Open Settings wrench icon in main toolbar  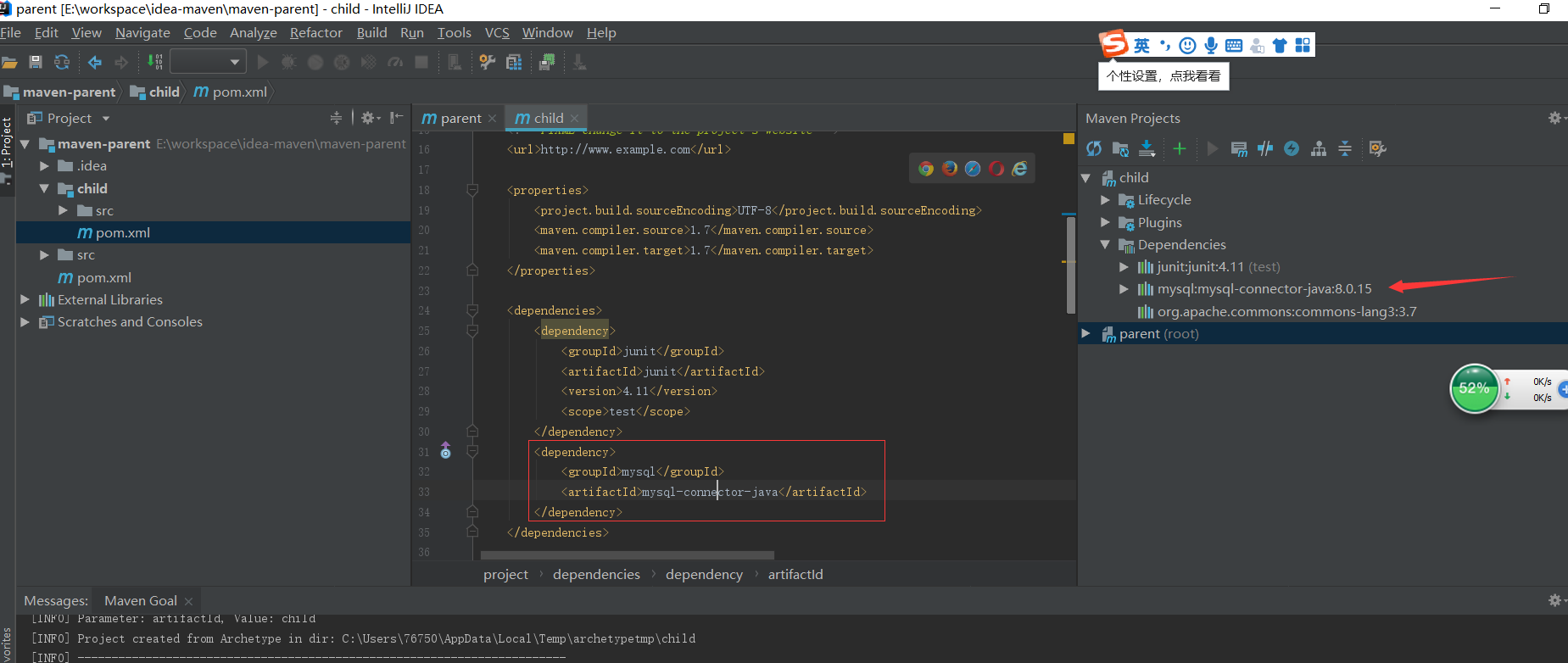coord(487,62)
